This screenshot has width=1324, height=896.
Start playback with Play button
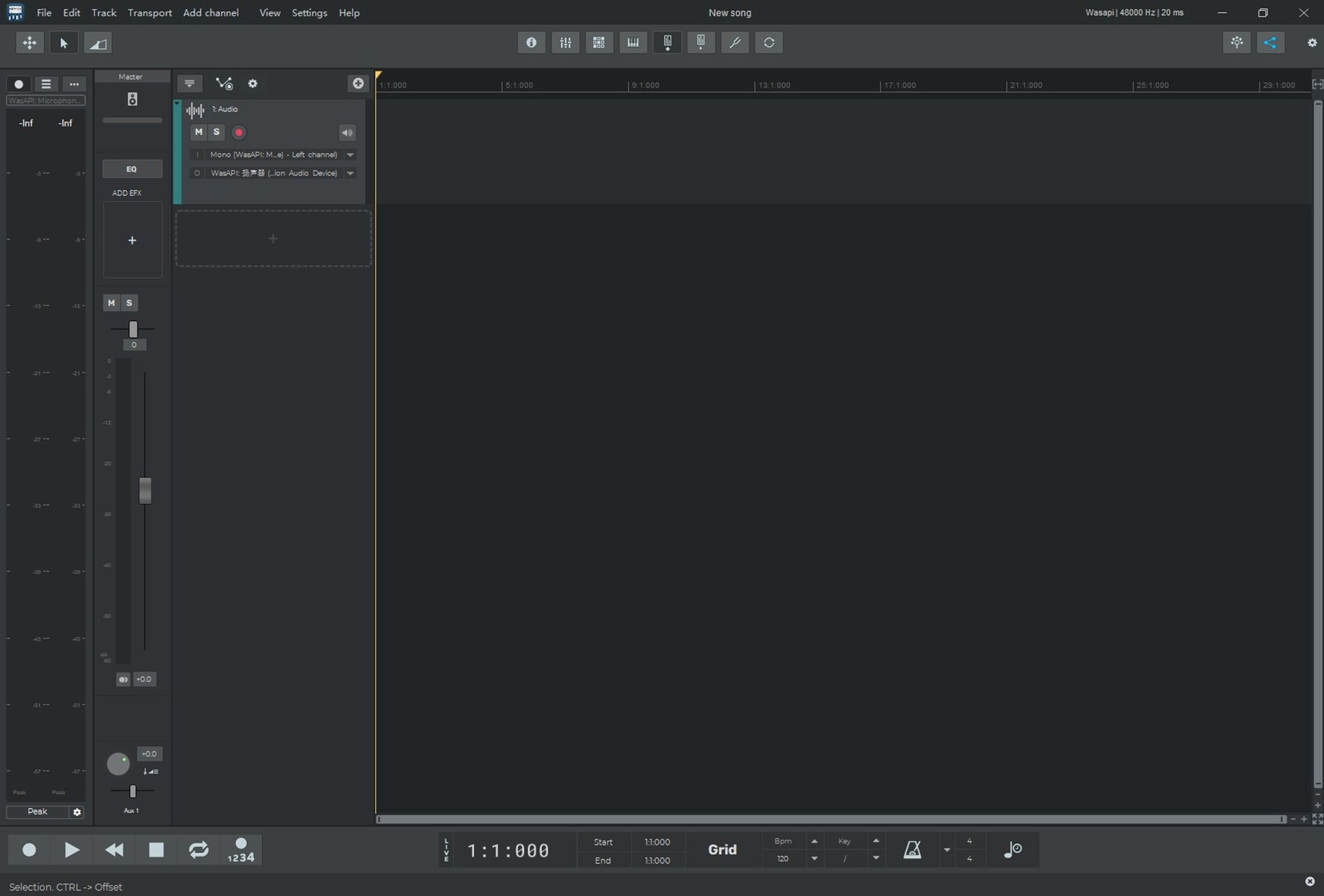click(72, 850)
